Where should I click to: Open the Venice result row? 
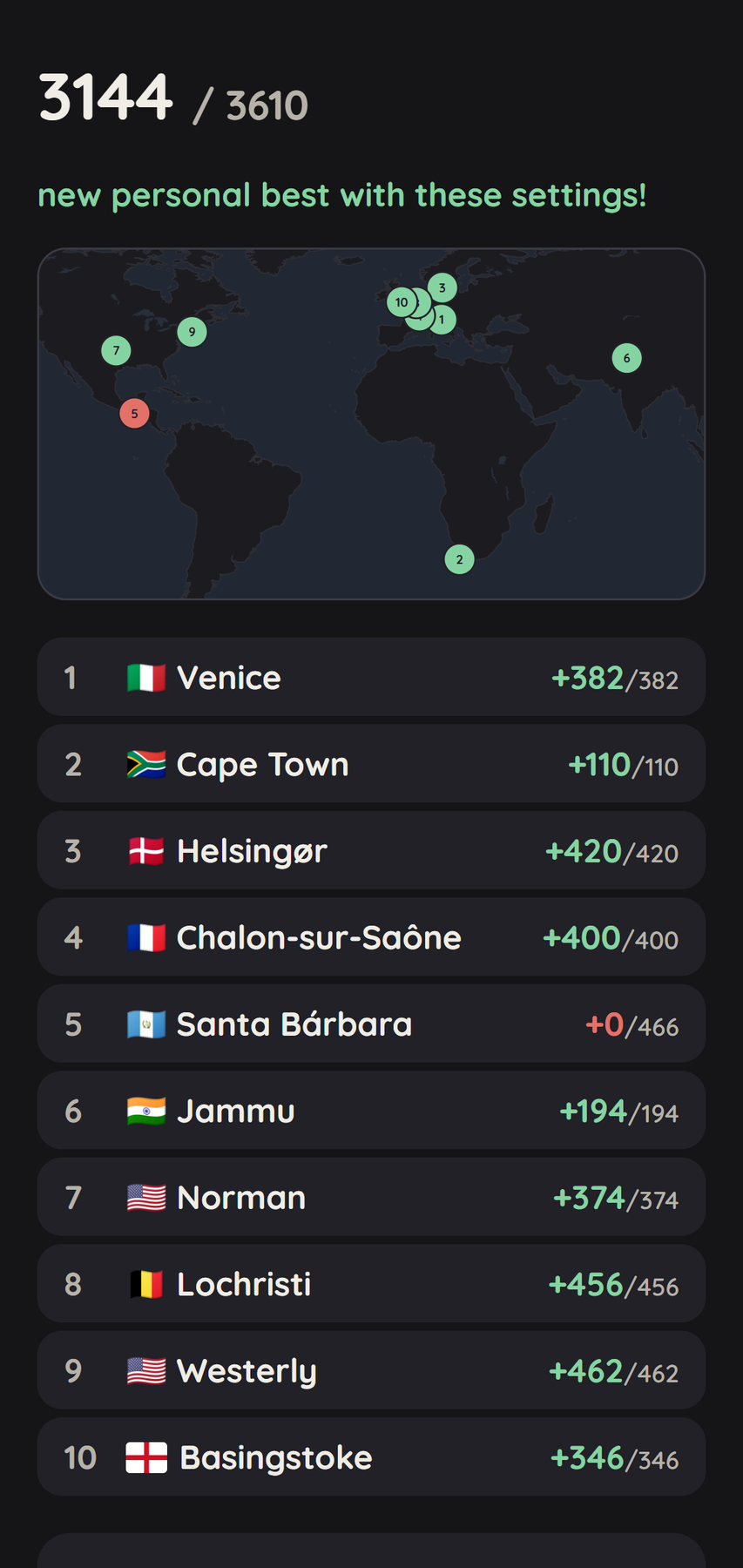point(371,677)
